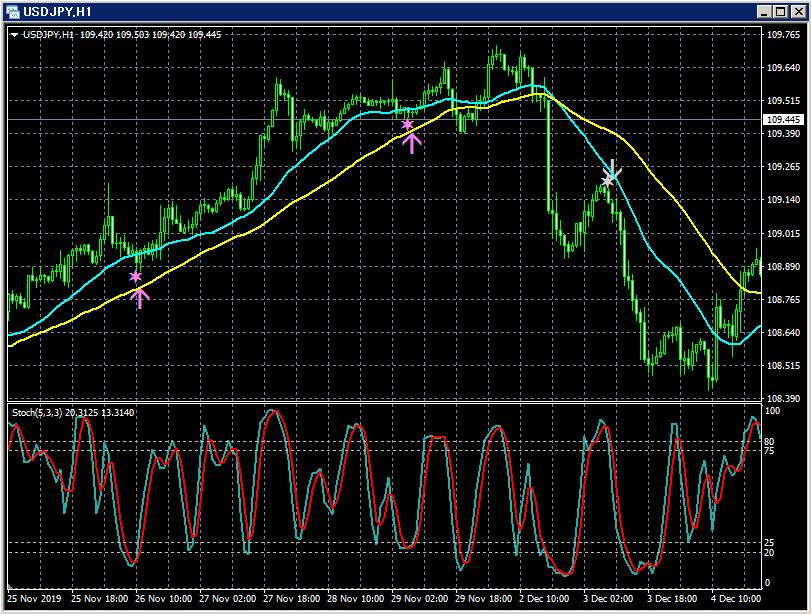Click the 109.015 price scale value

click(x=783, y=234)
